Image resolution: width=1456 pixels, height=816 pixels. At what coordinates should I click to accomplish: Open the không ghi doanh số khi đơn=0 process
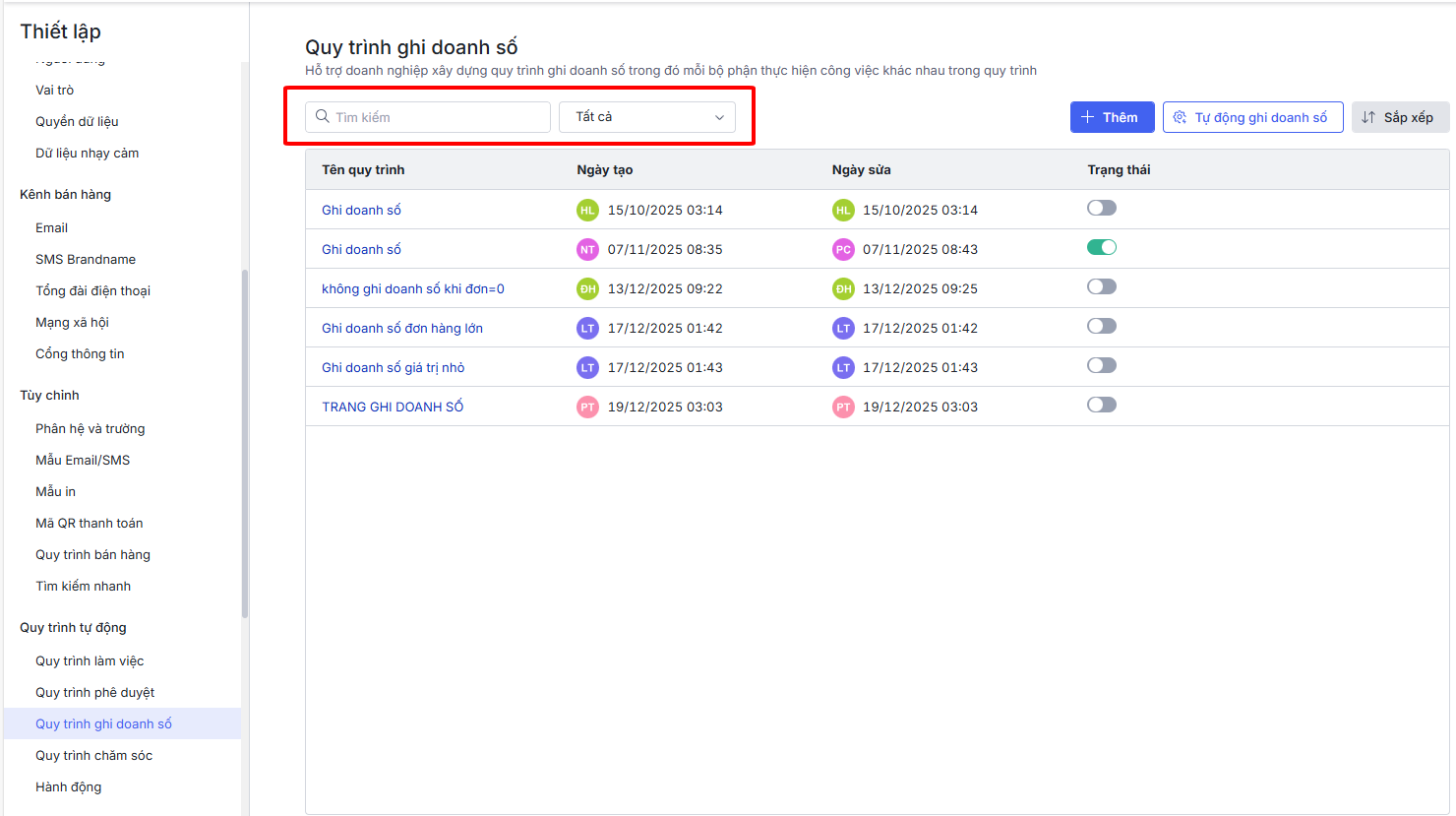[x=413, y=288]
